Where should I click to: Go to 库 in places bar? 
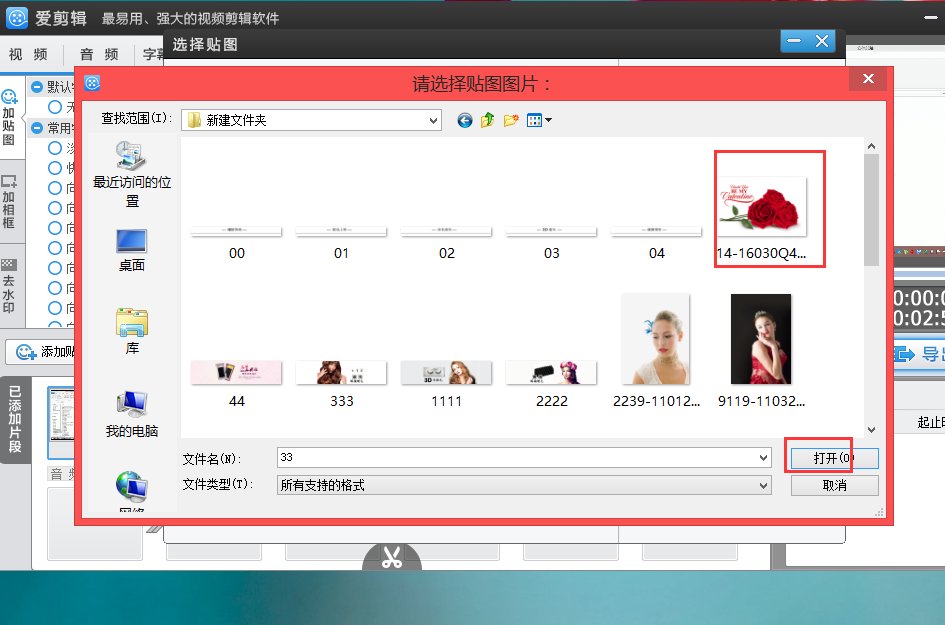tap(131, 332)
